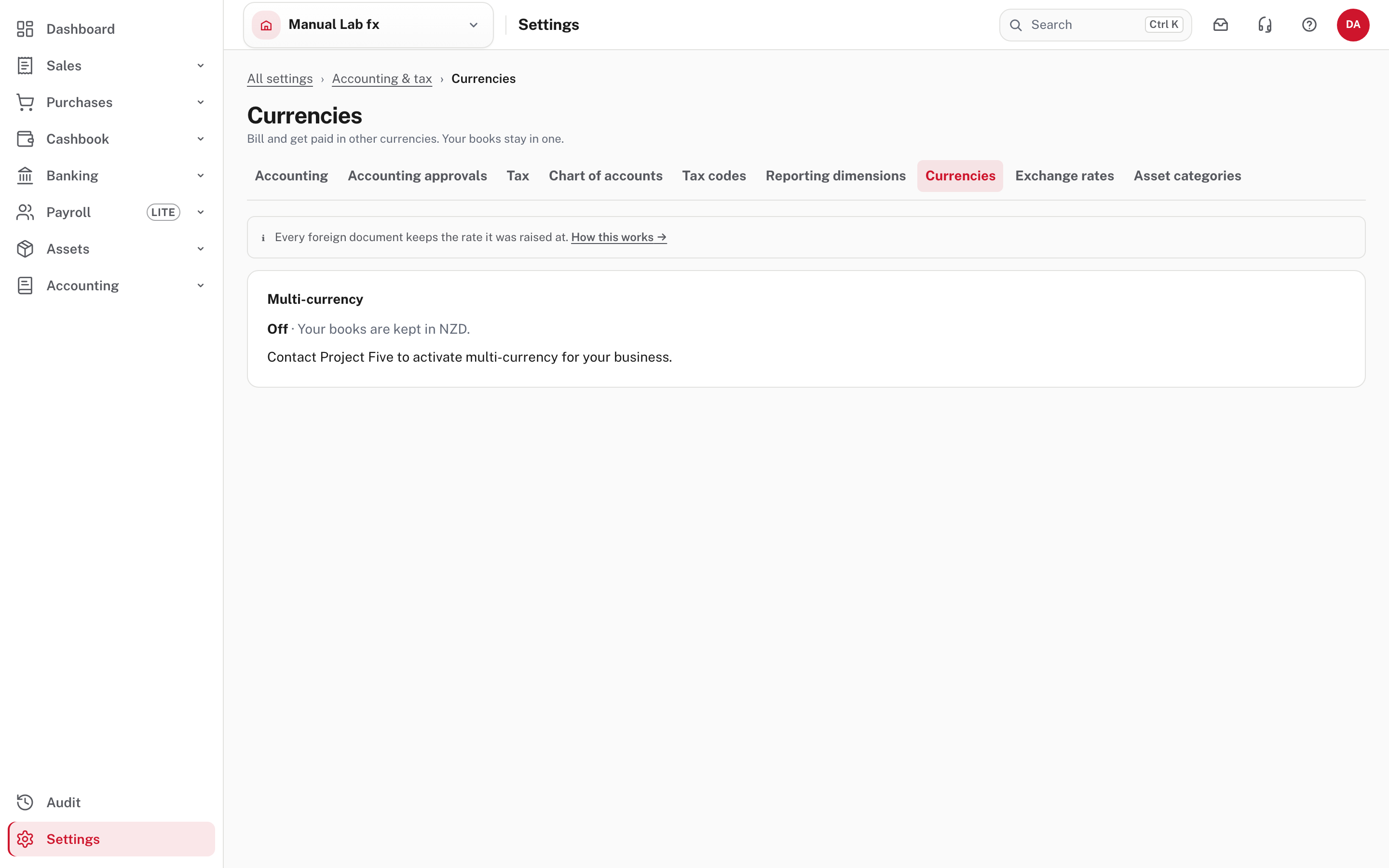The height and width of the screenshot is (868, 1389).
Task: Open the DA user avatar menu
Action: click(1353, 25)
